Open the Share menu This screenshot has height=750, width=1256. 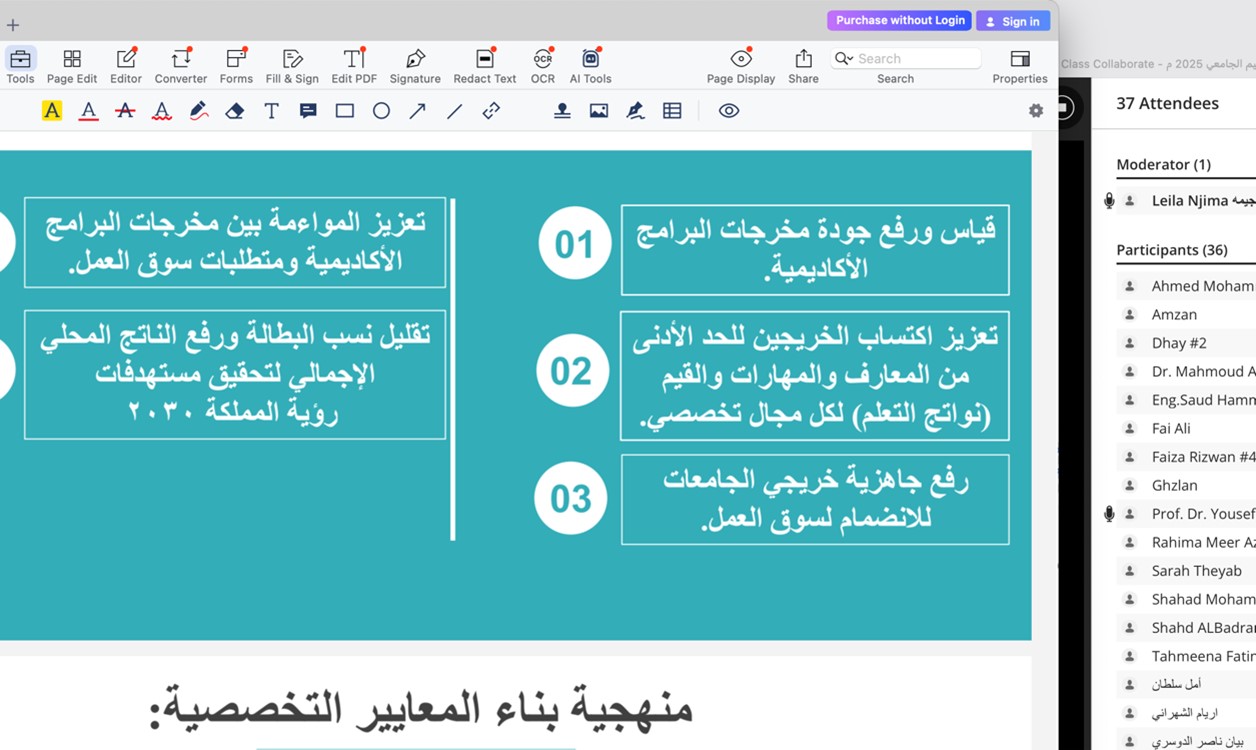[803, 66]
